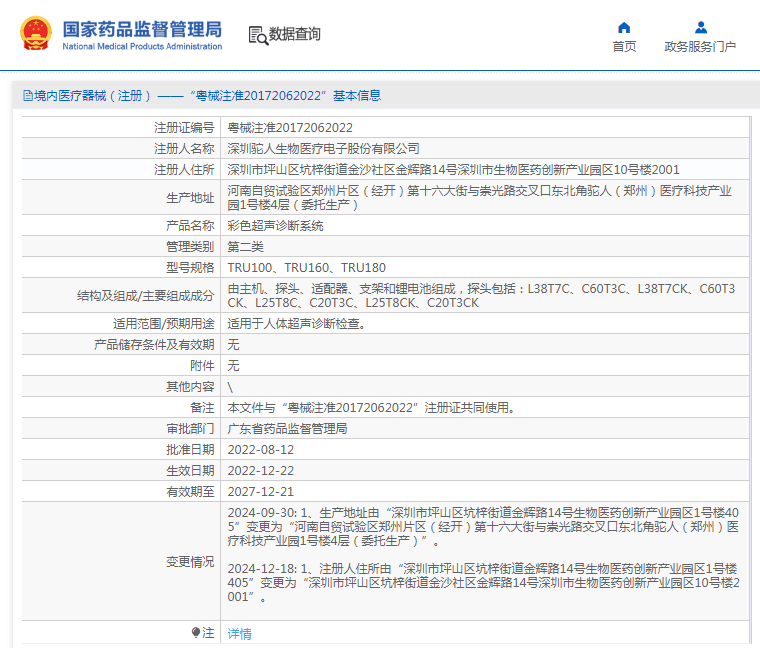The height and width of the screenshot is (648, 760).
Task: Click 无 in the 产品储存条件及有效期 row
Action: click(233, 345)
